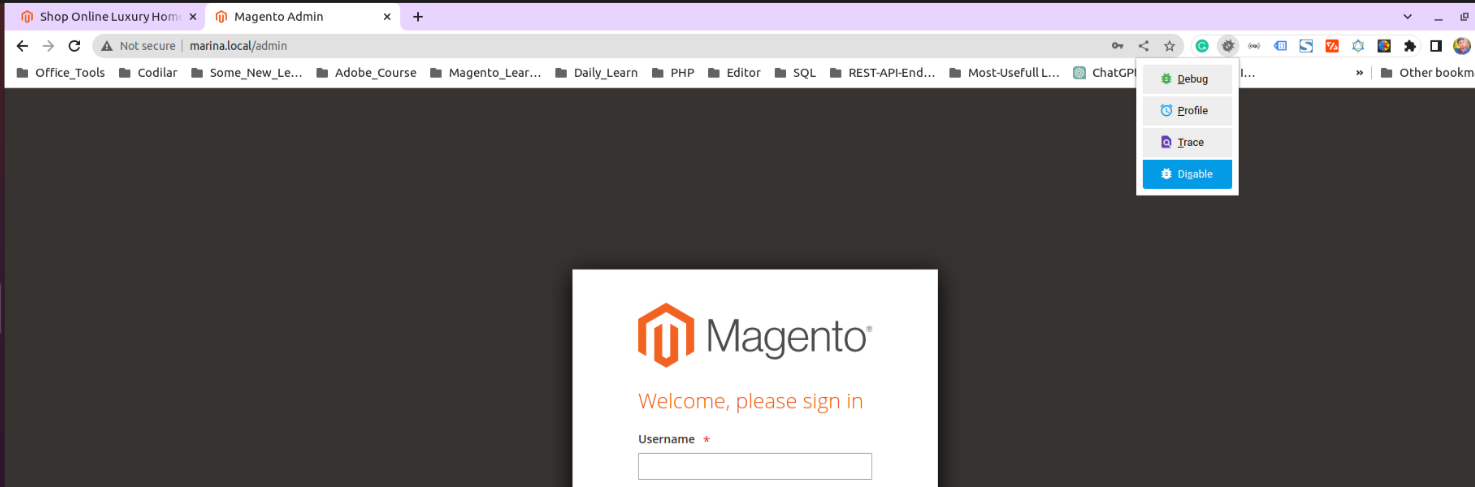Viewport: 1475px width, 487px height.
Task: Reload the page
Action: tap(74, 46)
